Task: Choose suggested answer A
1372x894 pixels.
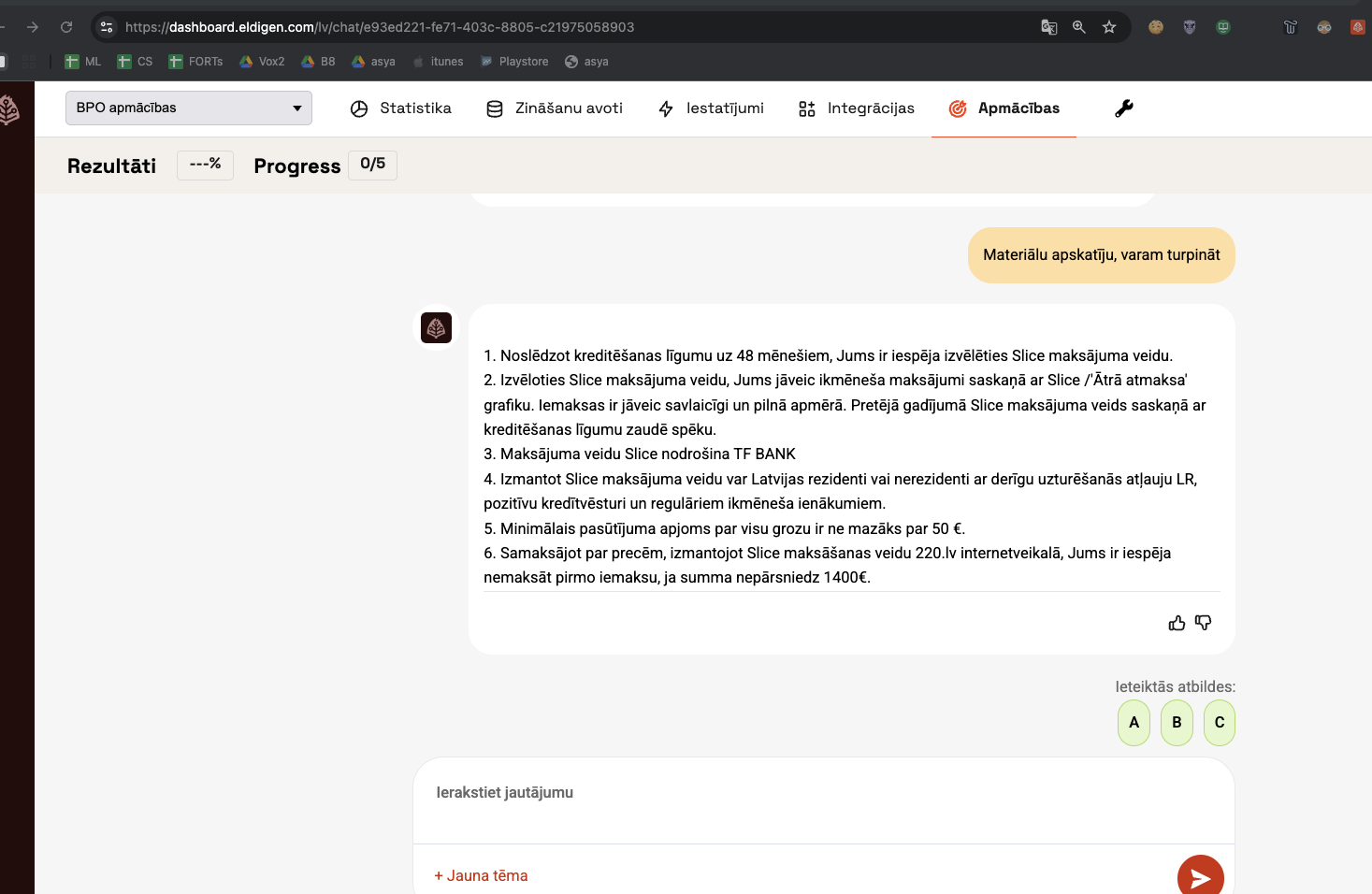Action: click(1134, 723)
